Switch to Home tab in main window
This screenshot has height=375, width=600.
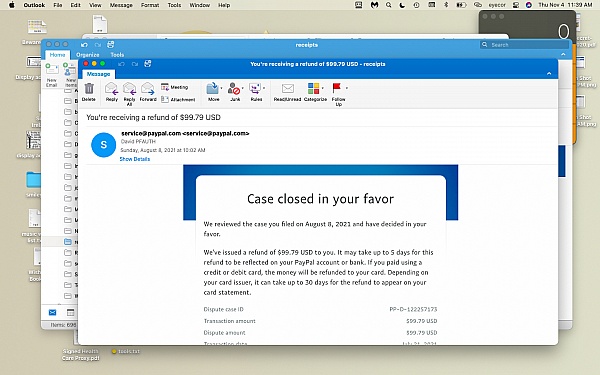[x=57, y=55]
